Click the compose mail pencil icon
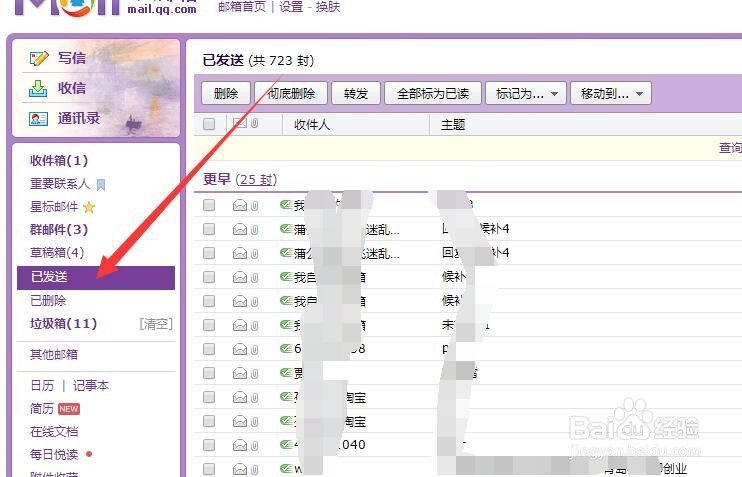Screen dimensions: 742x477 coord(39,58)
